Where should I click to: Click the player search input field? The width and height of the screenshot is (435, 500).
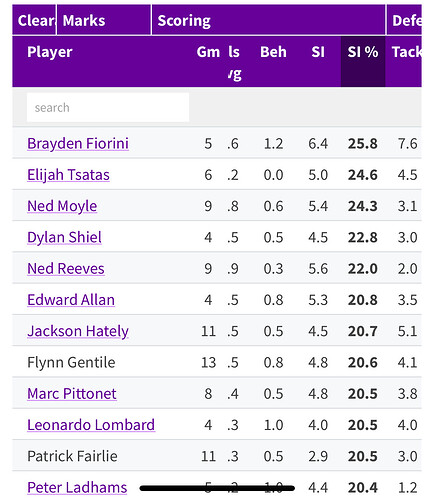pyautogui.click(x=108, y=107)
